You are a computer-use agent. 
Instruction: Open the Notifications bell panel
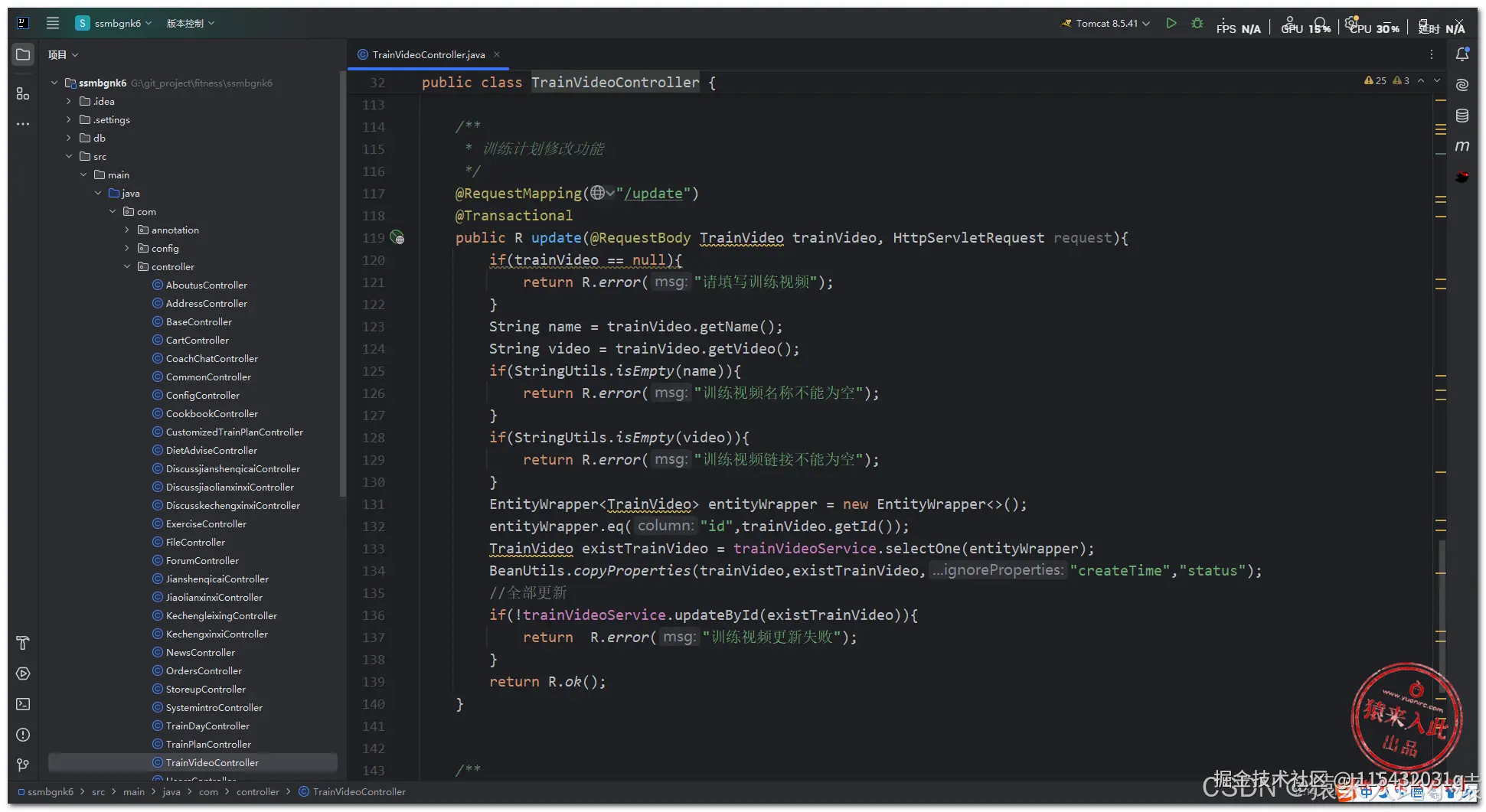(1462, 54)
